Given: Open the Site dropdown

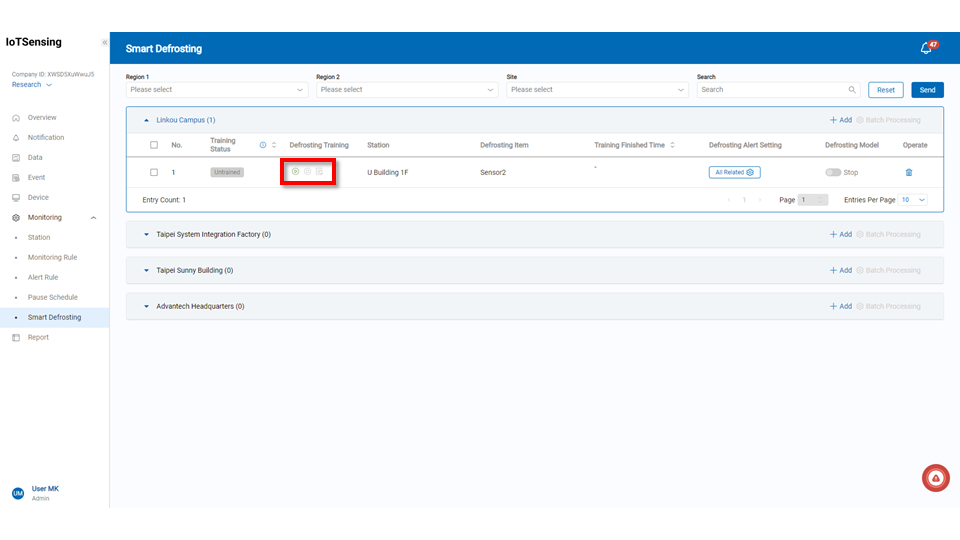Looking at the screenshot, I should [x=597, y=90].
